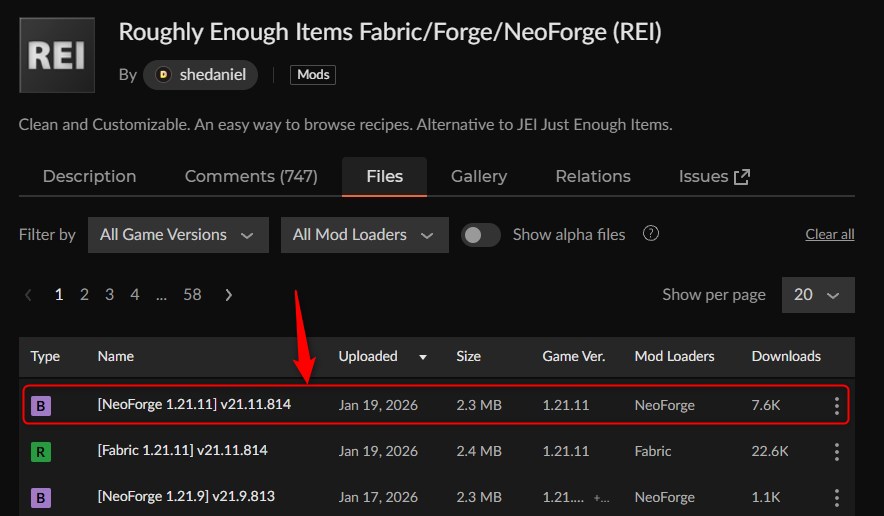Viewport: 884px width, 516px height.
Task: Open the external Issues link icon
Action: tap(742, 177)
